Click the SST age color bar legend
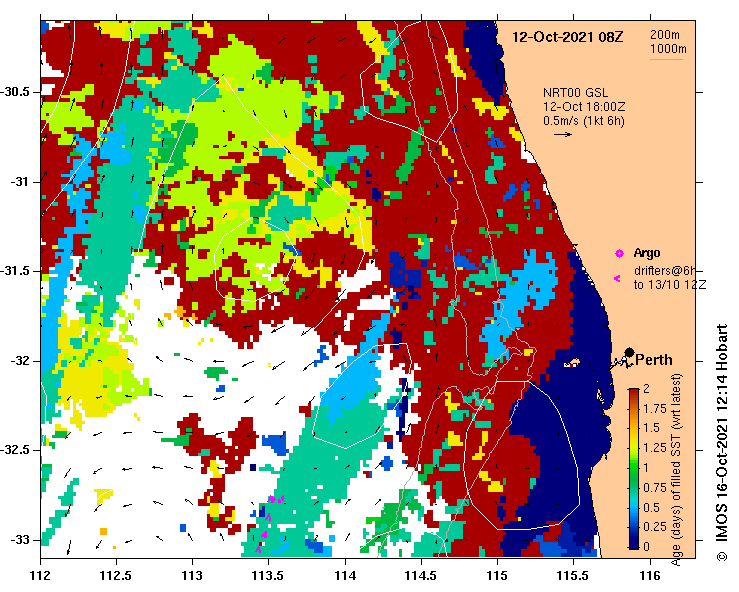The image size is (739, 592). tap(634, 469)
